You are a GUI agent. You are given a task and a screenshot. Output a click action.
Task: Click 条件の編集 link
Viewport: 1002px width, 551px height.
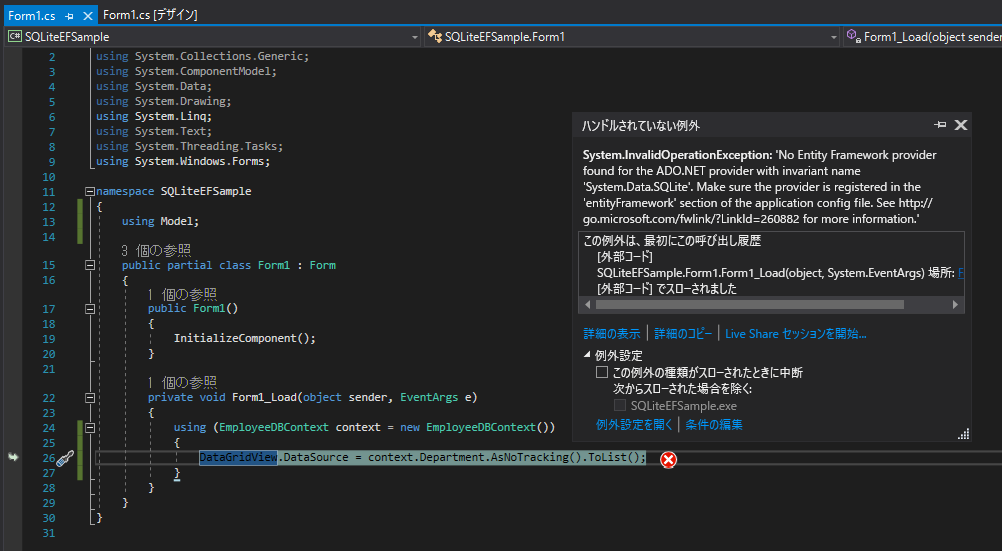(714, 424)
